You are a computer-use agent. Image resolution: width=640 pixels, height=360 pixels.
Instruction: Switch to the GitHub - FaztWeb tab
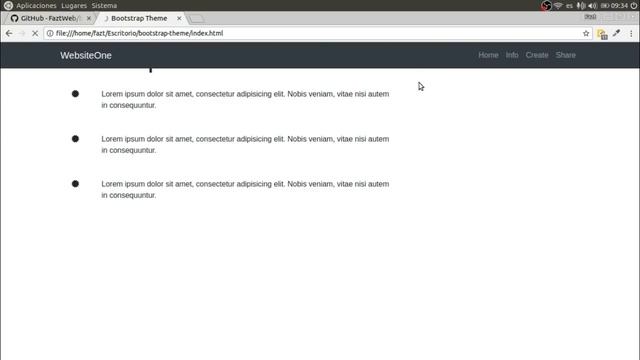point(50,18)
